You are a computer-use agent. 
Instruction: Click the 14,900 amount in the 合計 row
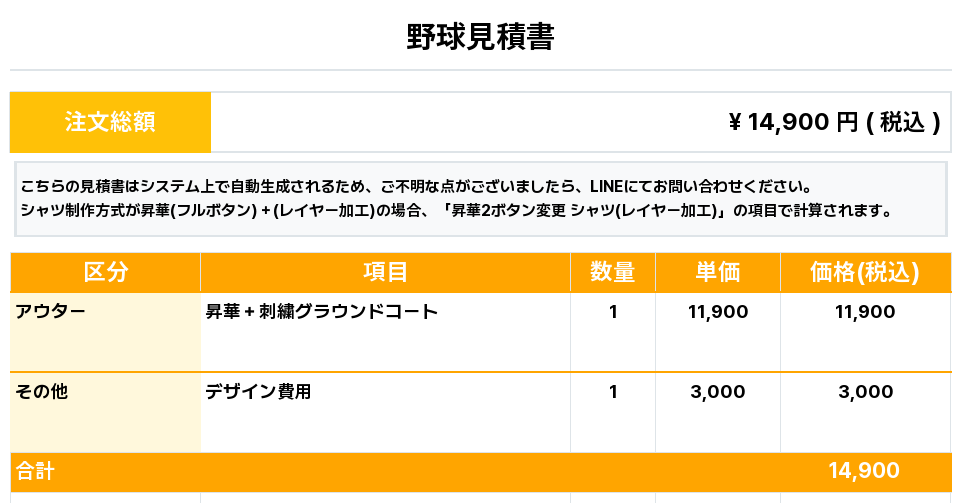(864, 471)
